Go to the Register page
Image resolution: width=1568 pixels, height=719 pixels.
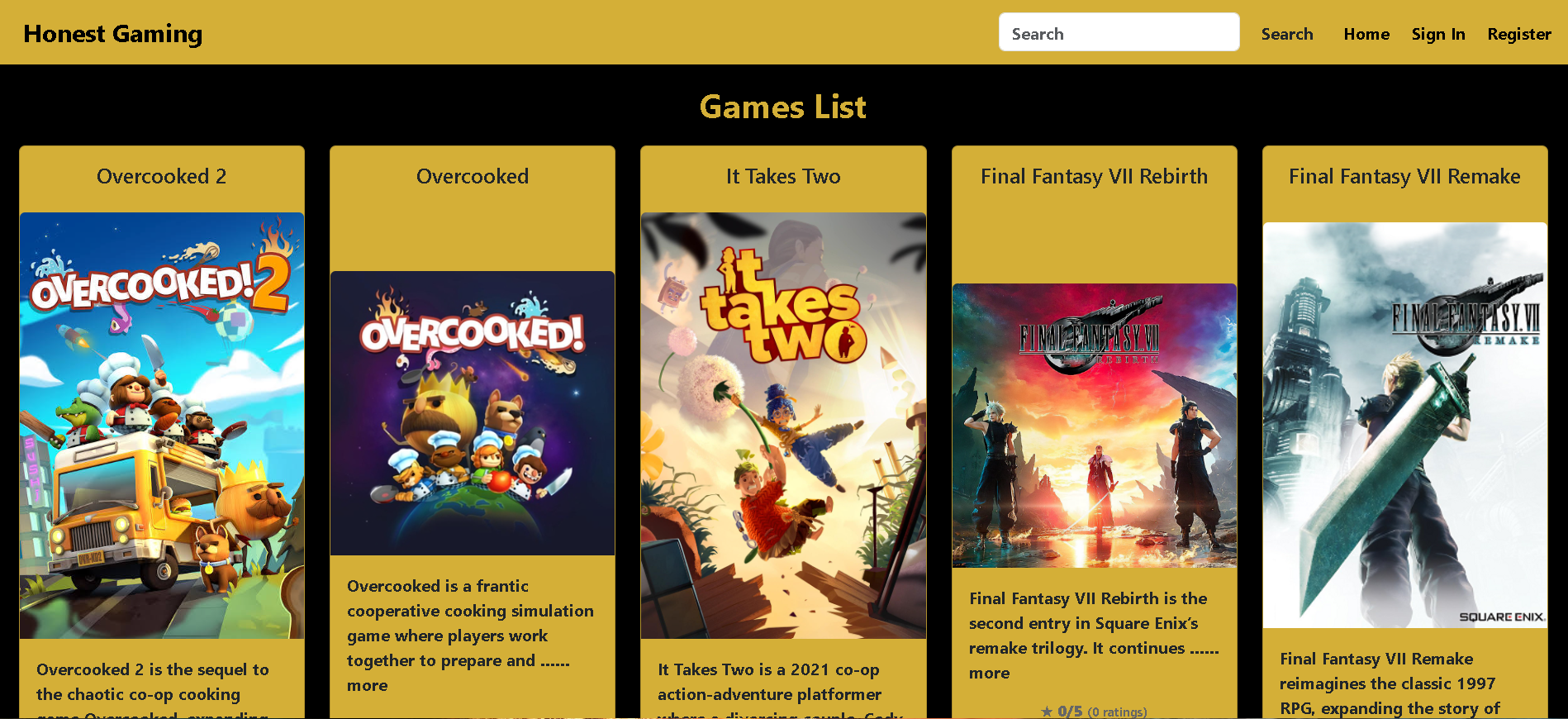click(1518, 34)
